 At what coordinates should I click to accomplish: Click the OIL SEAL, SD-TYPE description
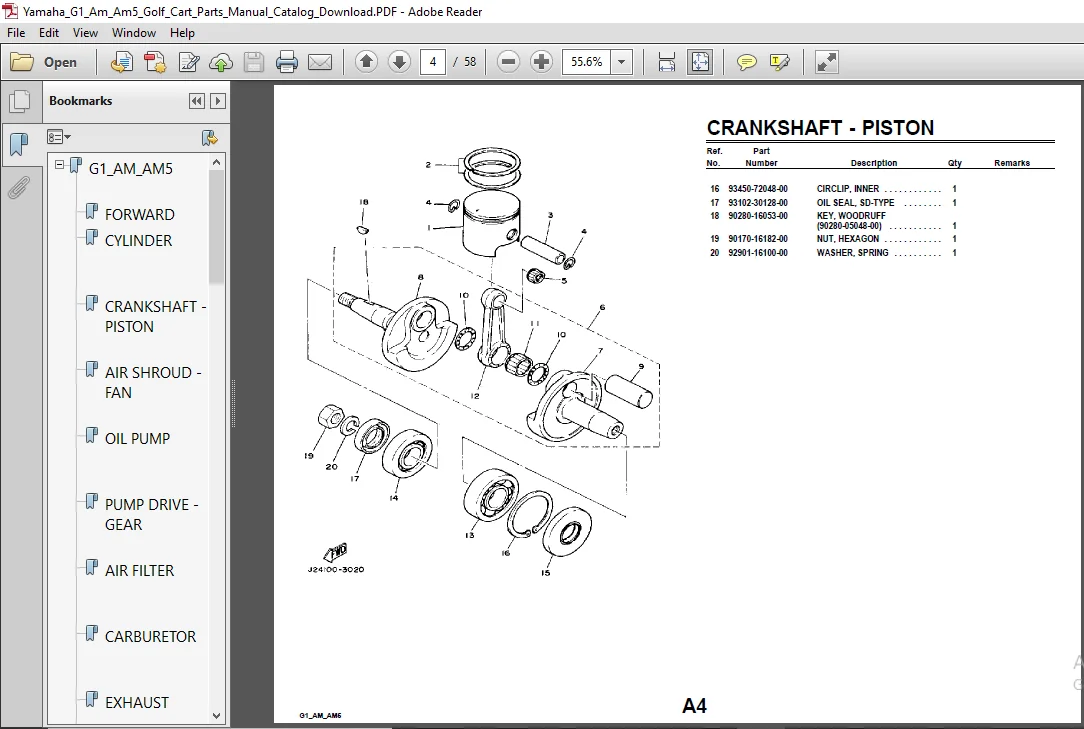855,203
